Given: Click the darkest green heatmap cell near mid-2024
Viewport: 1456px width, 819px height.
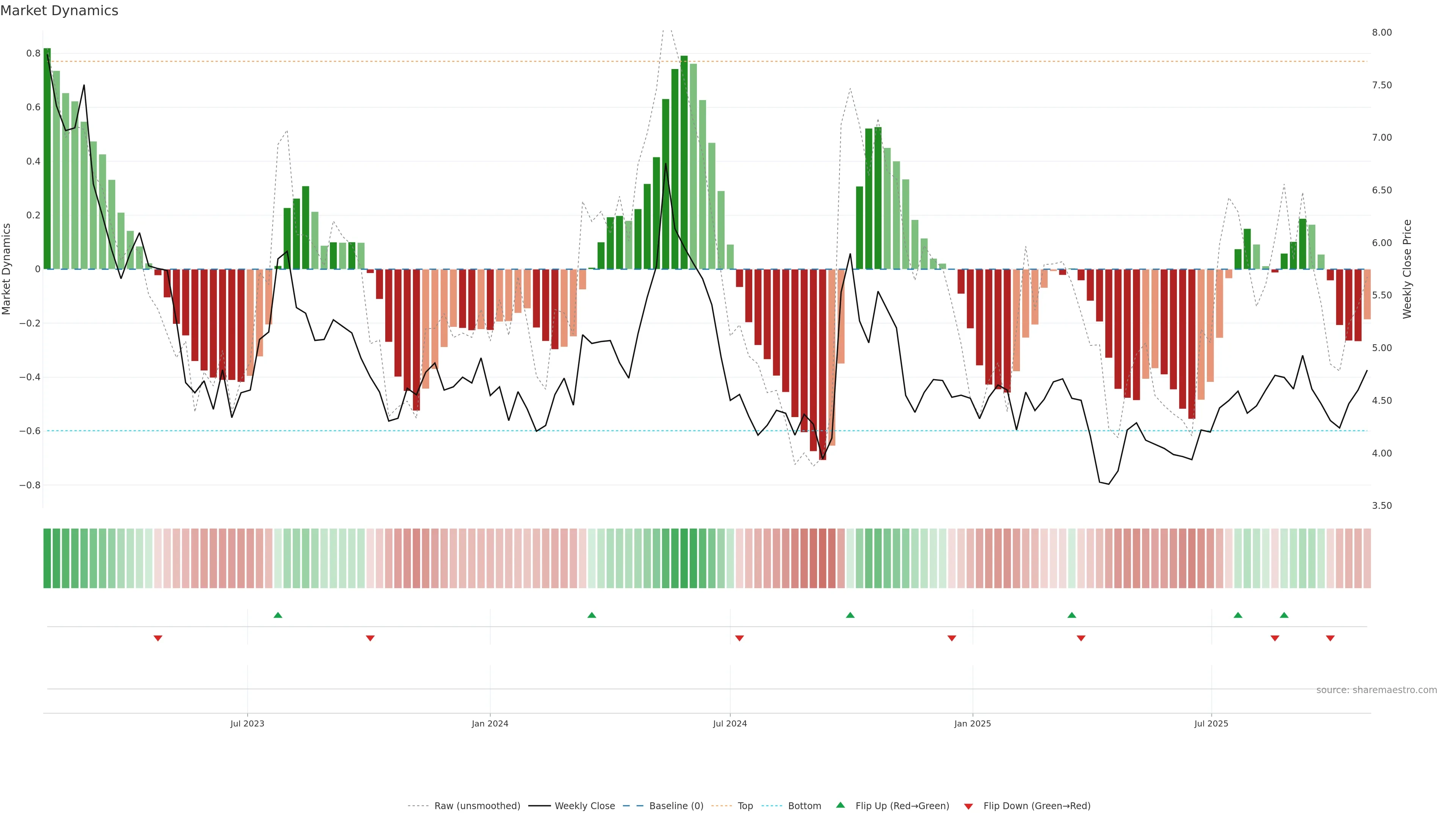Looking at the screenshot, I should [x=684, y=559].
